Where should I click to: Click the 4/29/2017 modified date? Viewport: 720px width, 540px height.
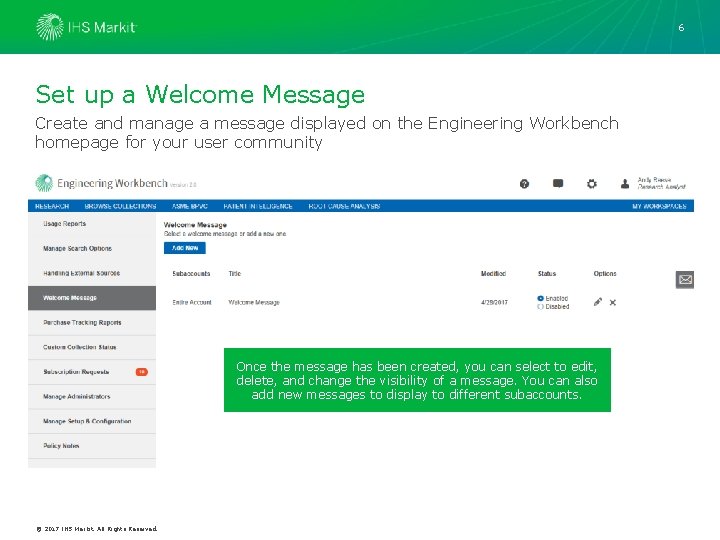click(x=494, y=303)
